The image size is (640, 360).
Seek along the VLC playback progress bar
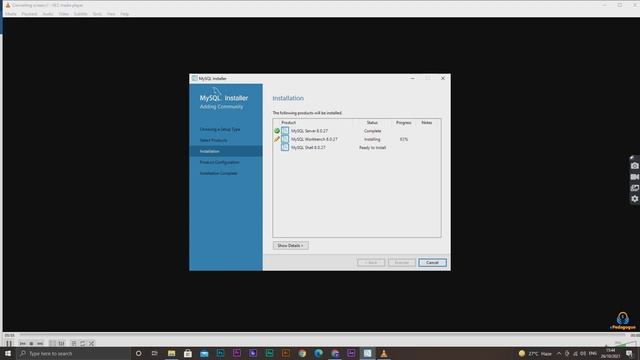[322, 335]
